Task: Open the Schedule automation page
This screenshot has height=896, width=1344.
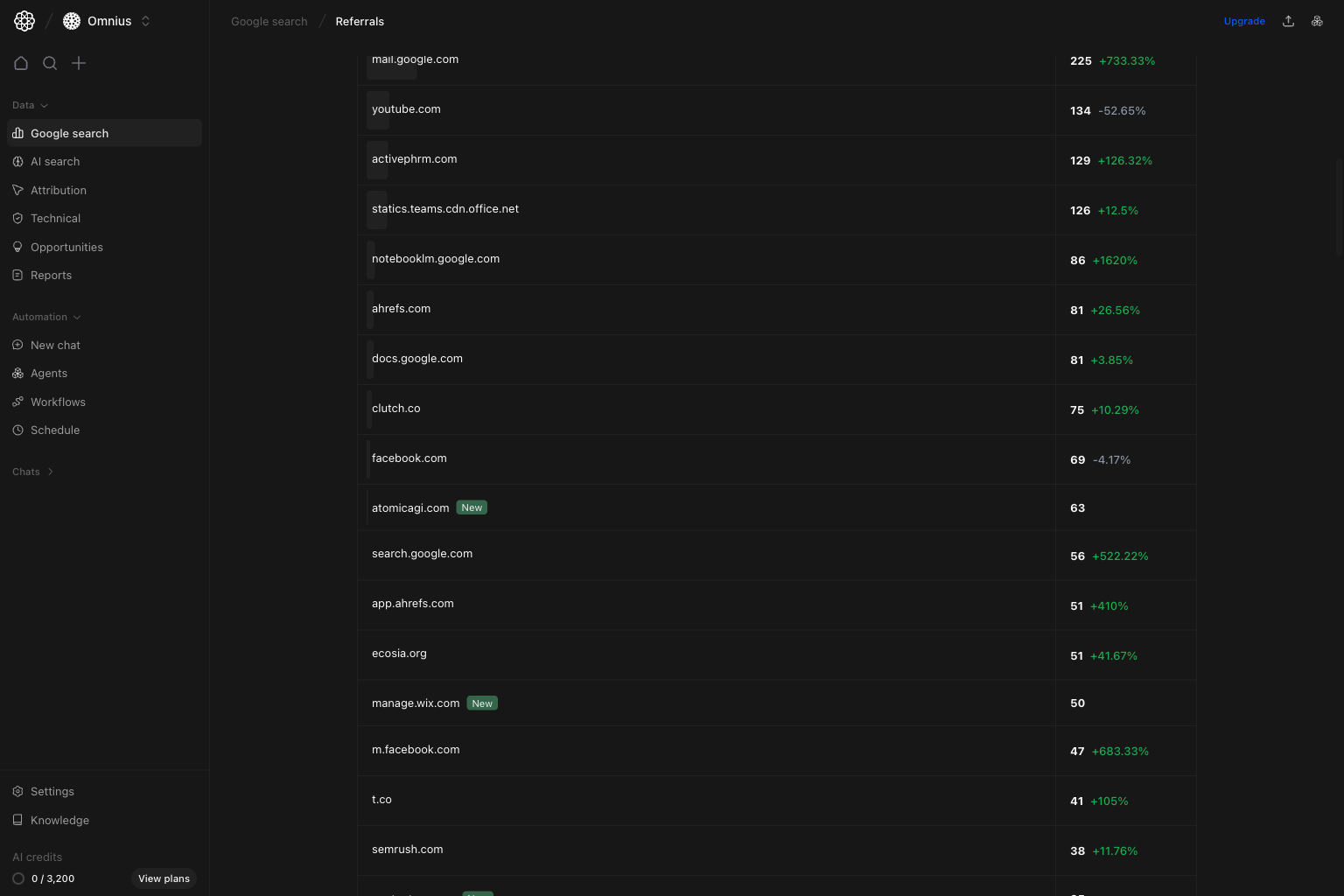Action: pos(54,430)
